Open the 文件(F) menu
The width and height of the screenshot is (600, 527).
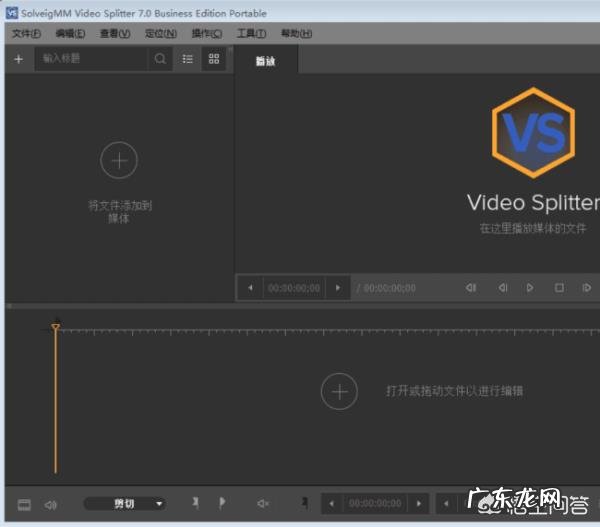(x=26, y=34)
